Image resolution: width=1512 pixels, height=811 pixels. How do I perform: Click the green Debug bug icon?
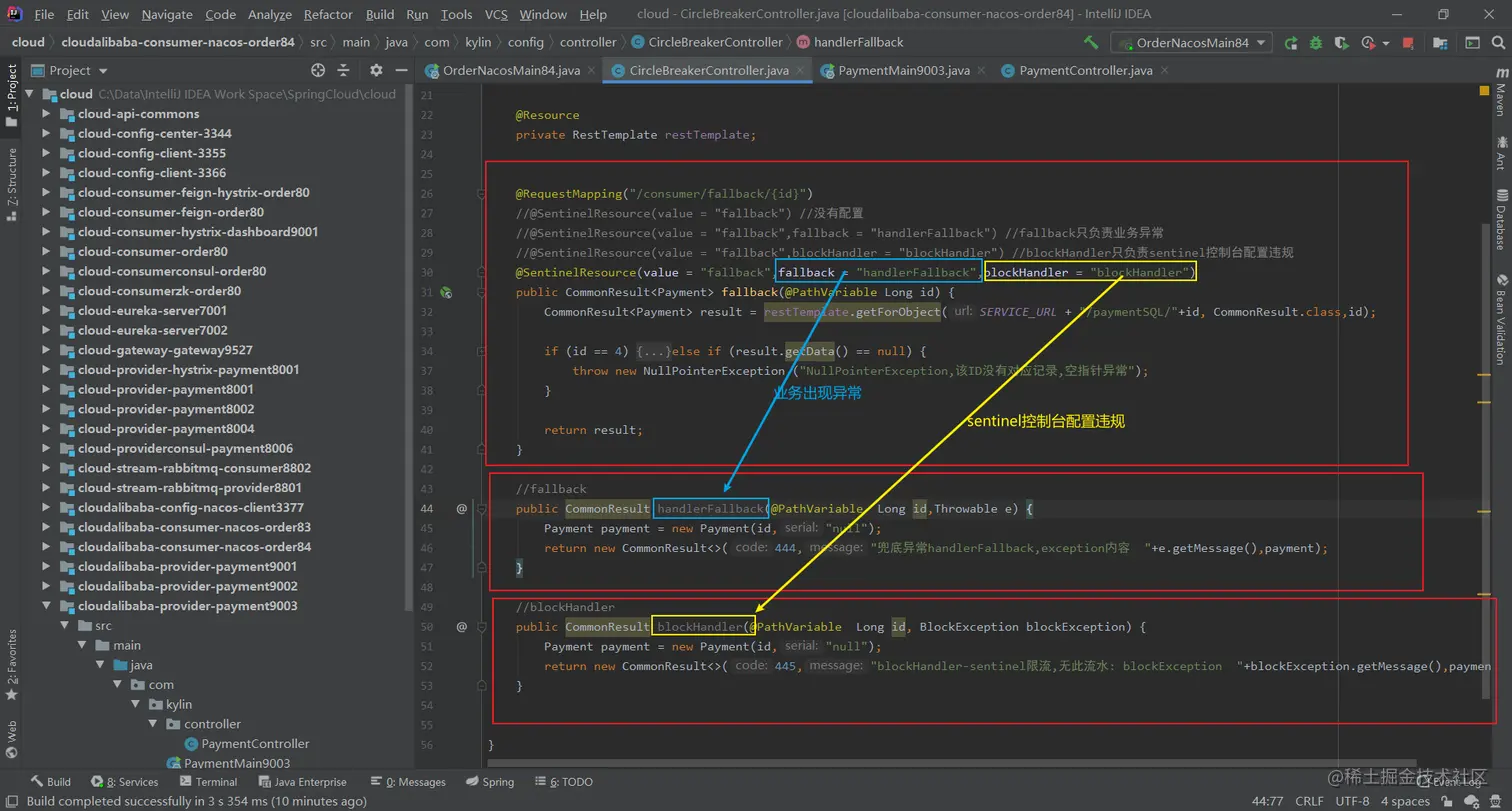point(1316,43)
